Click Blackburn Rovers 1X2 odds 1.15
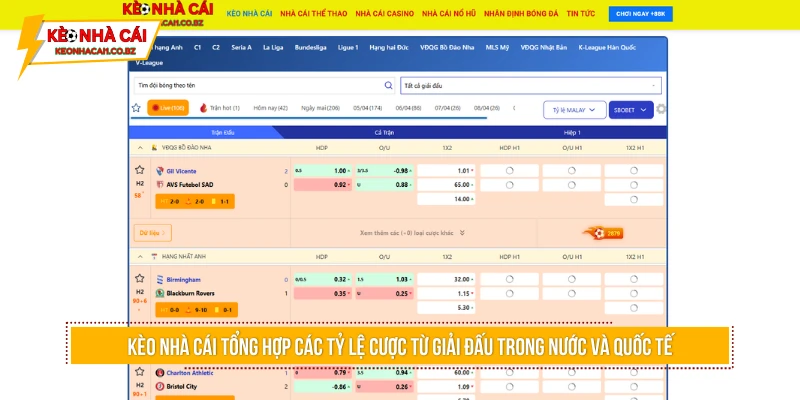The width and height of the screenshot is (800, 400). point(446,293)
